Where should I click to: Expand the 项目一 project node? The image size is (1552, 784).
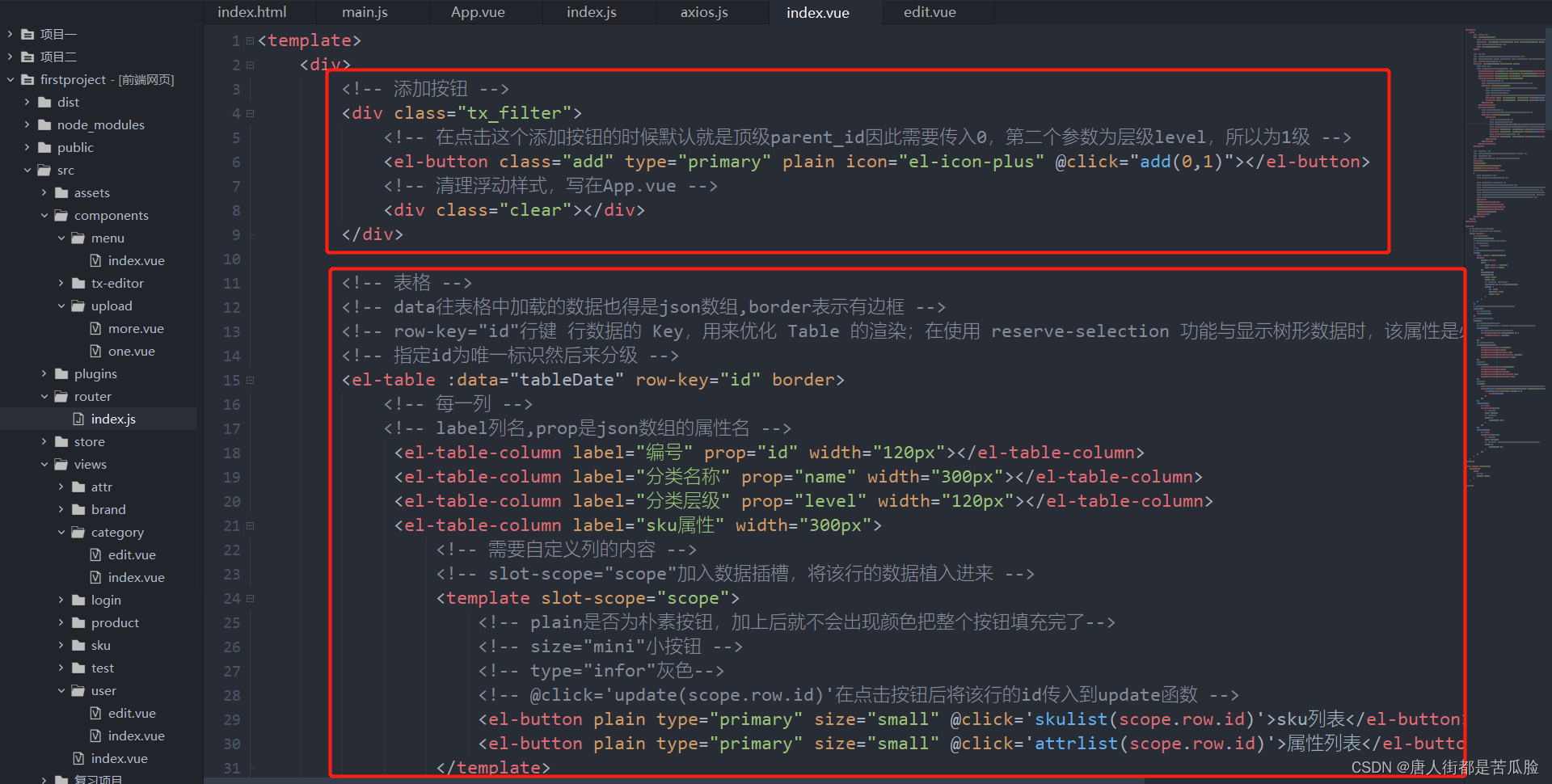(x=10, y=34)
